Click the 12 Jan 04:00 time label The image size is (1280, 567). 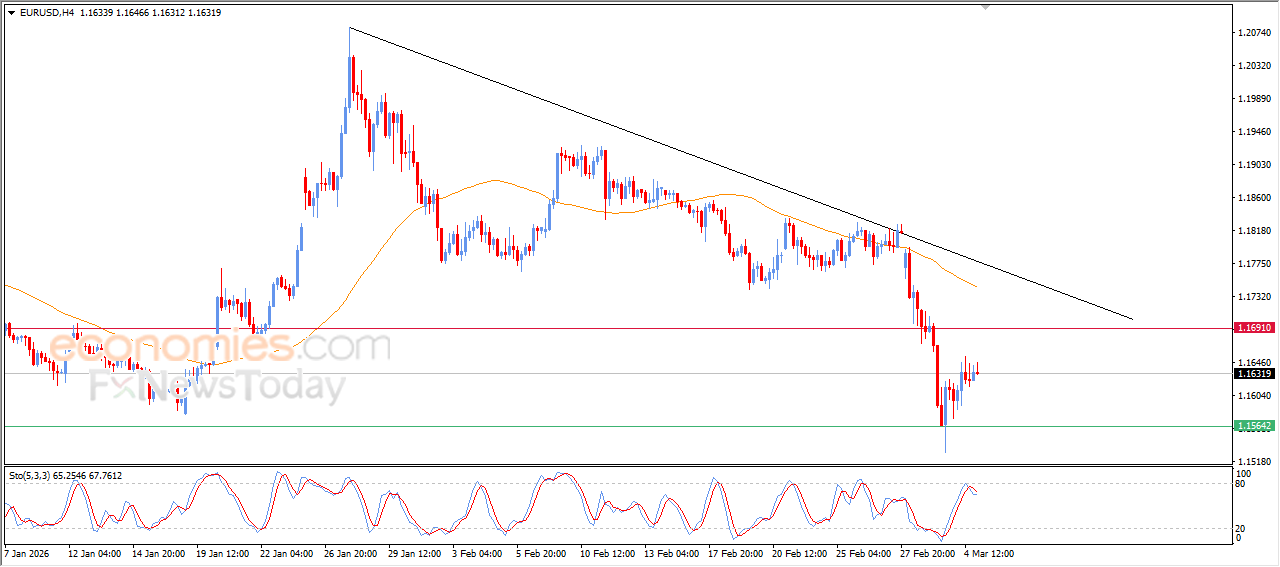point(94,552)
